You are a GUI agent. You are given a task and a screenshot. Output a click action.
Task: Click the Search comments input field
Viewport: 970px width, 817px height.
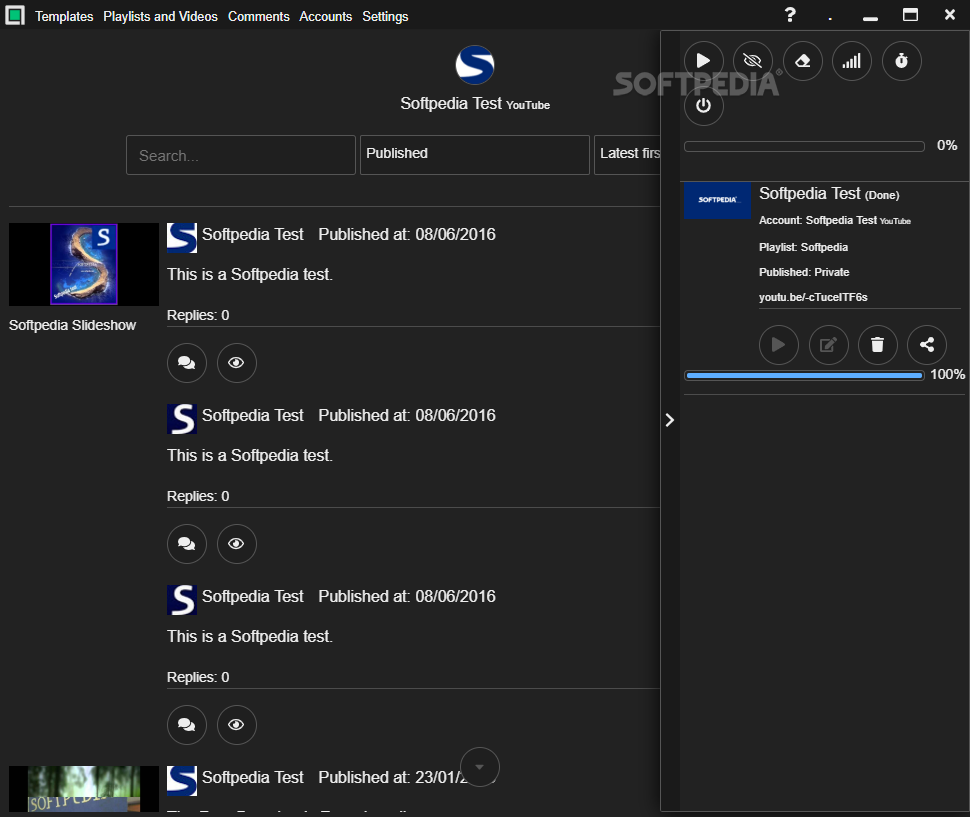pyautogui.click(x=241, y=155)
